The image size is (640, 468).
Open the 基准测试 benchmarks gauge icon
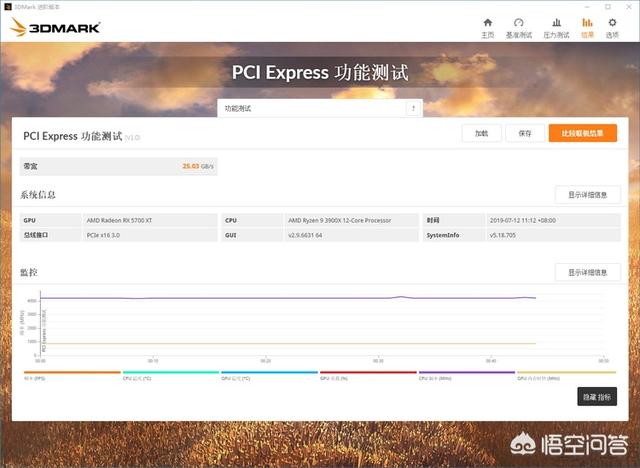518,23
